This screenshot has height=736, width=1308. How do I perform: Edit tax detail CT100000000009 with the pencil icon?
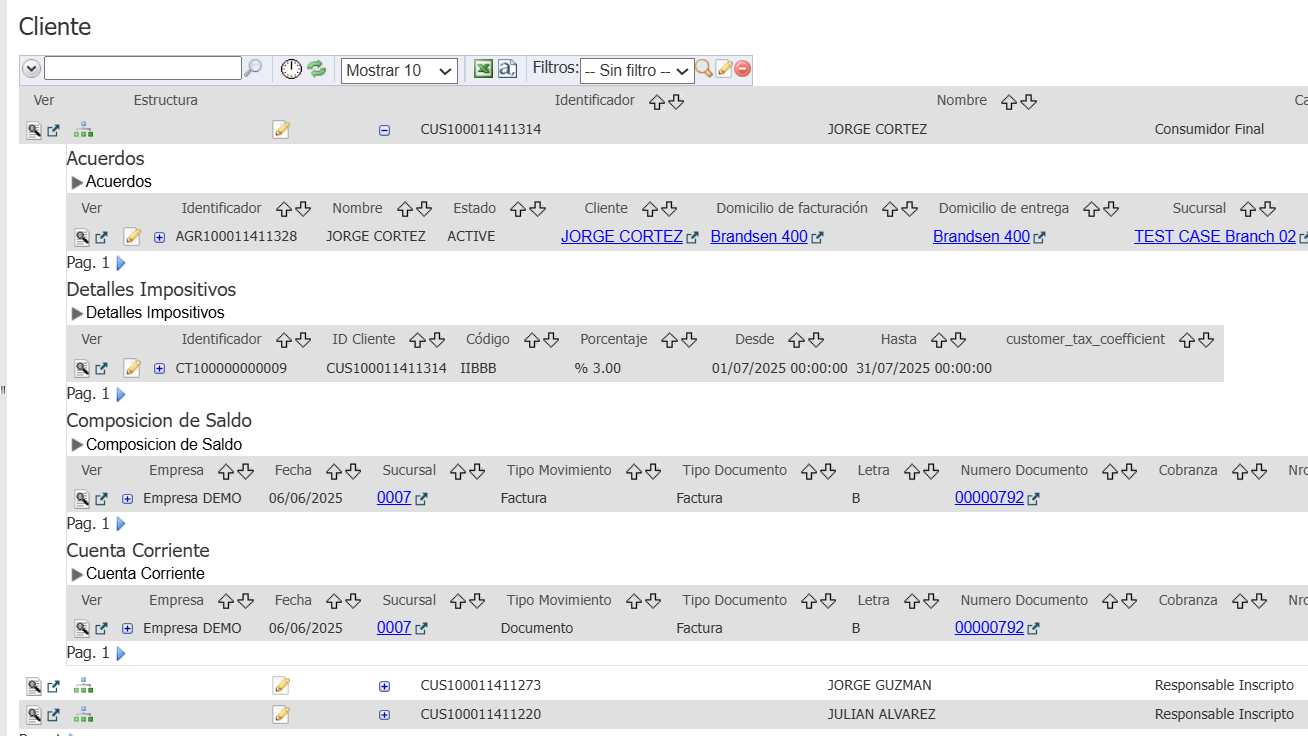[132, 367]
